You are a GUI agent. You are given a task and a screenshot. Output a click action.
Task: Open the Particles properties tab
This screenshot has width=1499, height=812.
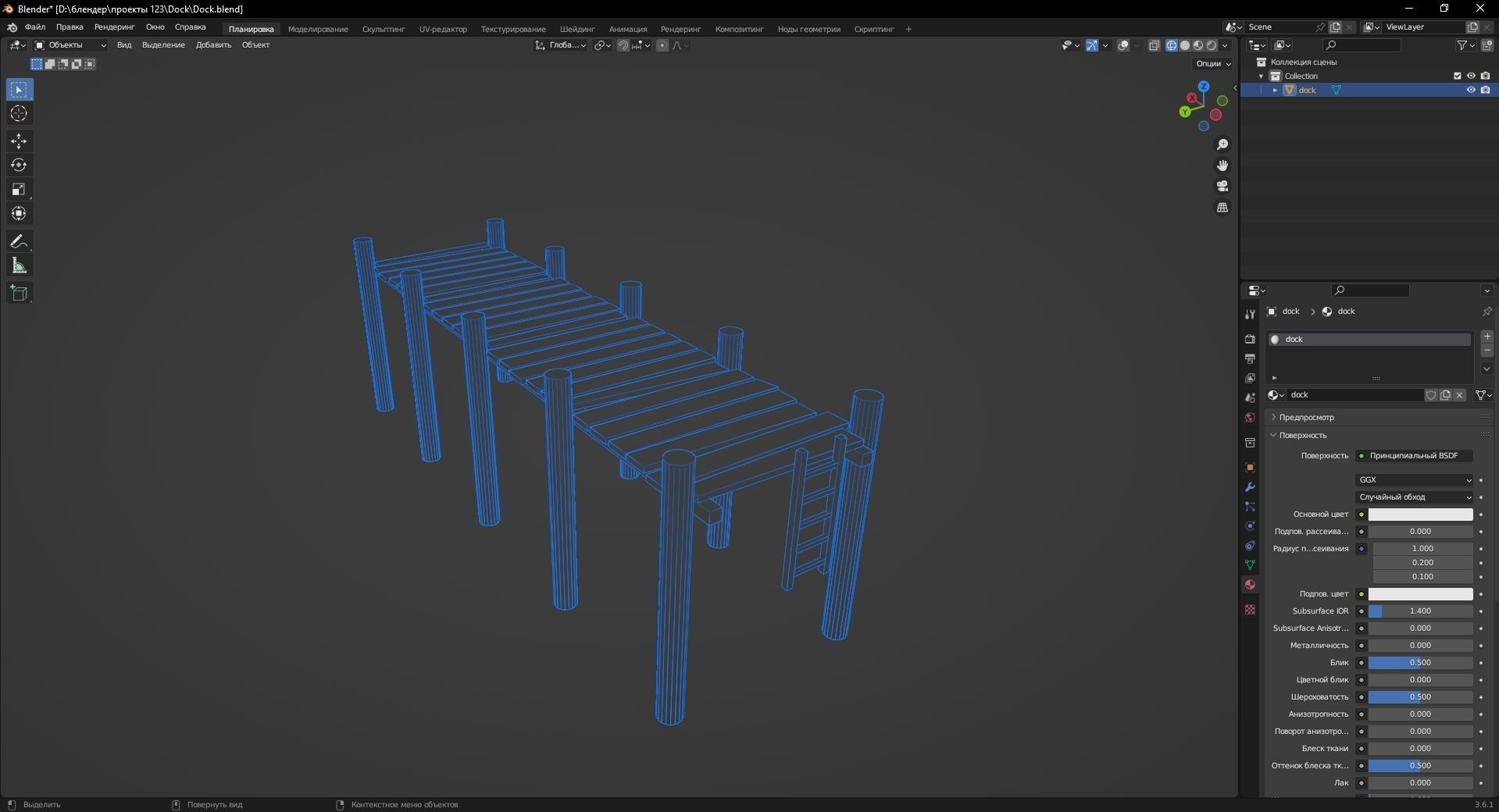[x=1250, y=506]
